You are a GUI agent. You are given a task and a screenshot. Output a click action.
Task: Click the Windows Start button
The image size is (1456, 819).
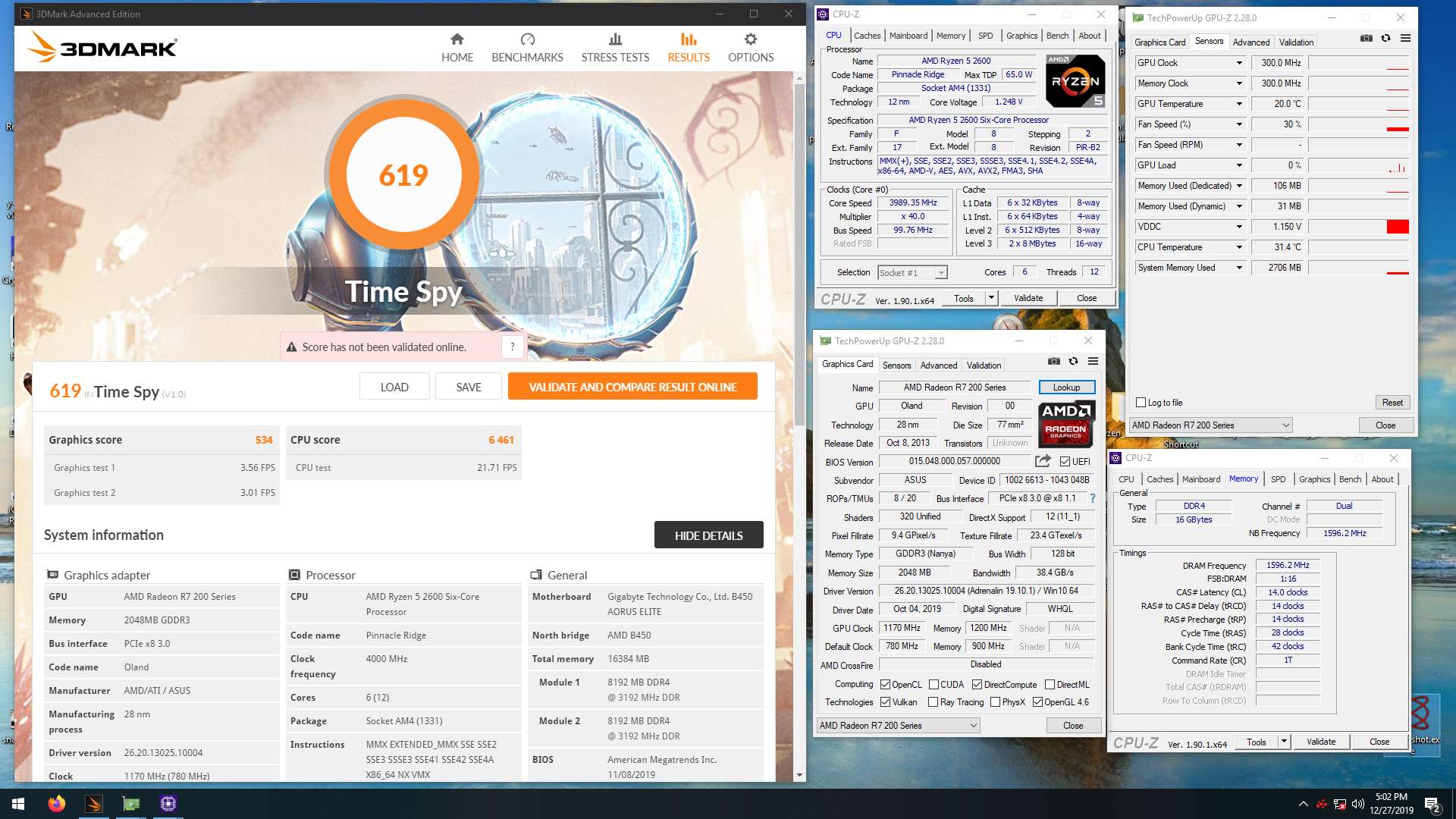(x=18, y=804)
